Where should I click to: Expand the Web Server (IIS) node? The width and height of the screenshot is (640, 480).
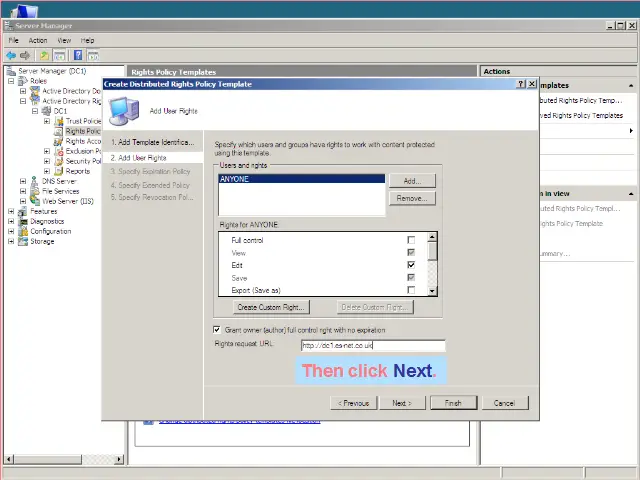(x=23, y=201)
